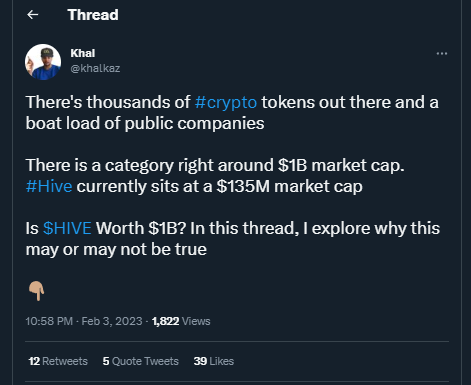Click the pointing-down hand emoji
This screenshot has height=385, width=471.
37,291
